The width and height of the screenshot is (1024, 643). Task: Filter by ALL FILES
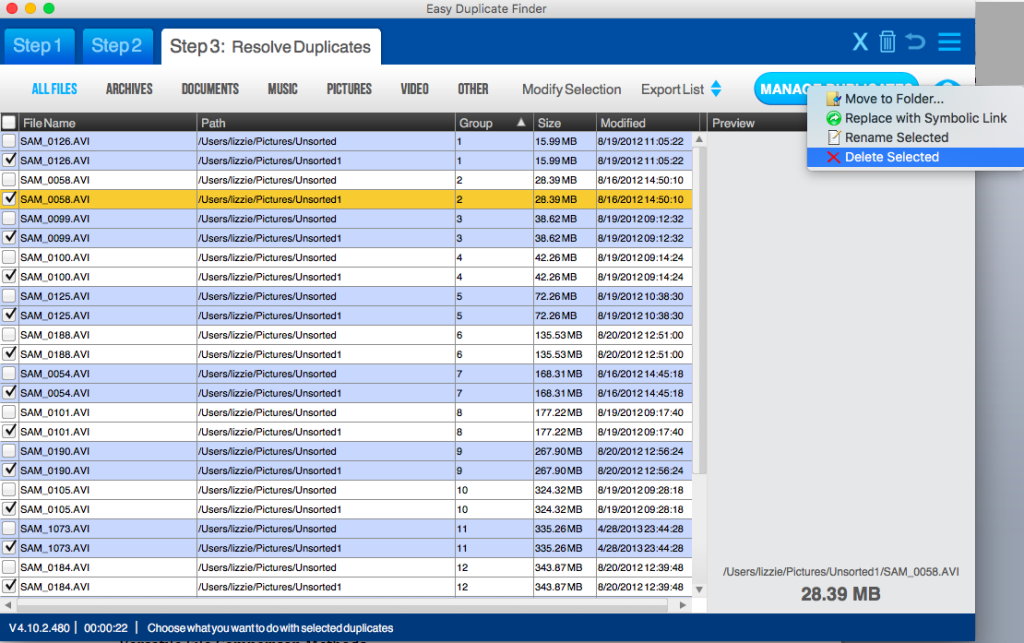[54, 89]
